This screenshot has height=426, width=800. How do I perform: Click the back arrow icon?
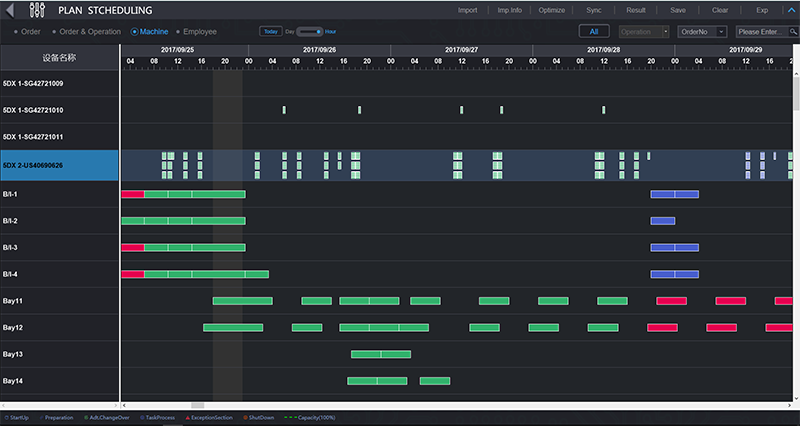[x=11, y=11]
